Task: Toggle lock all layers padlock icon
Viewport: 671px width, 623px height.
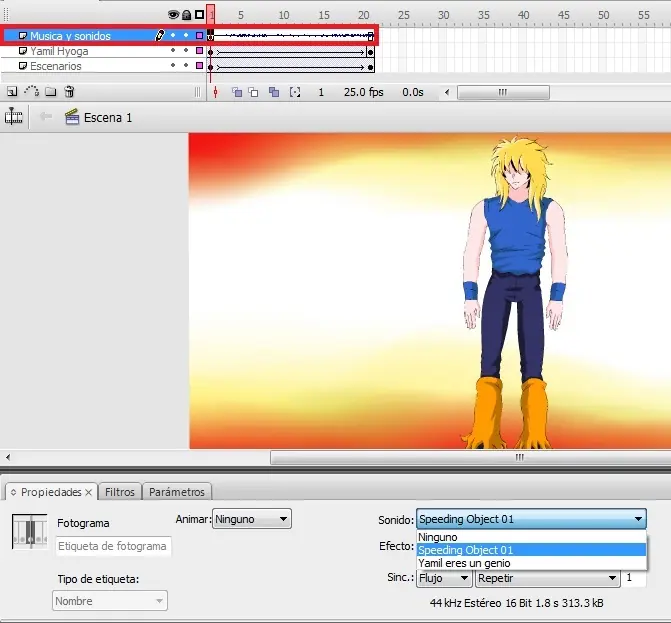Action: tap(187, 15)
